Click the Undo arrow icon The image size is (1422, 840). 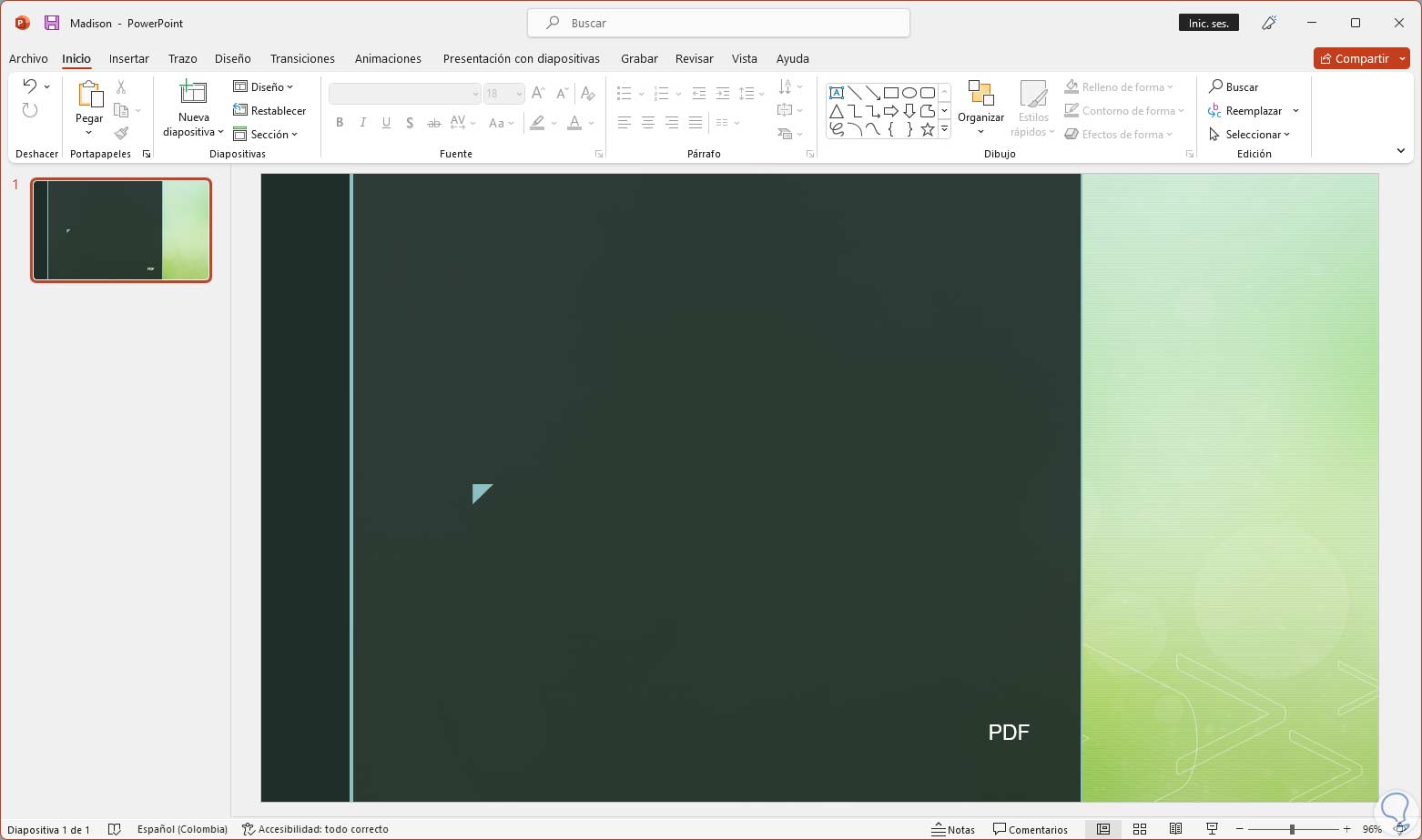(x=30, y=86)
